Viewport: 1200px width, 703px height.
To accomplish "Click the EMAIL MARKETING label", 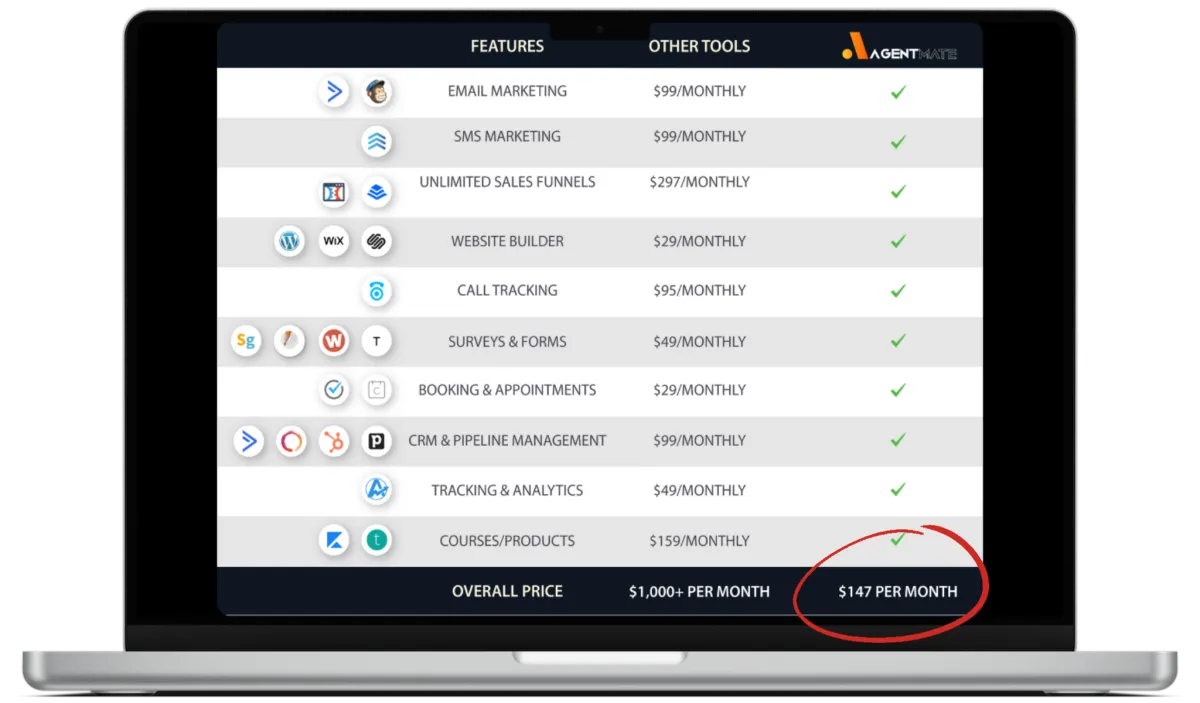I will (507, 91).
